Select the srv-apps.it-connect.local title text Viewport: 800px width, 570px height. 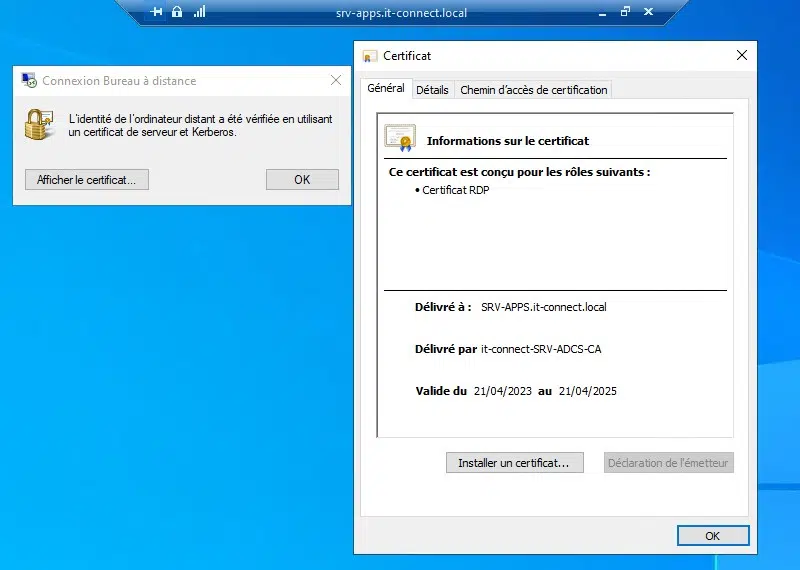(401, 13)
